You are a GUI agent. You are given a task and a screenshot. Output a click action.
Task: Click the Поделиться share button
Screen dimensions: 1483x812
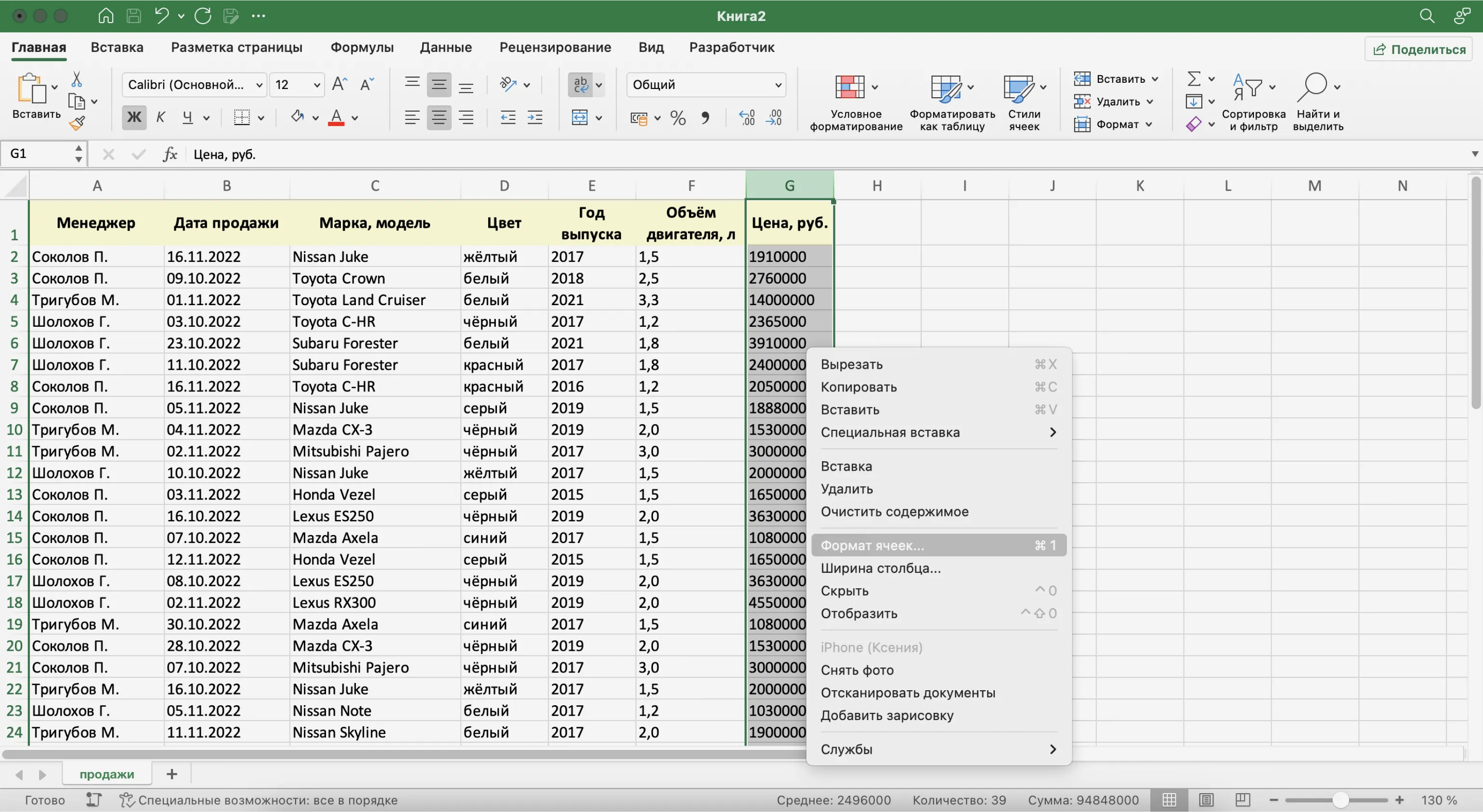[1419, 50]
